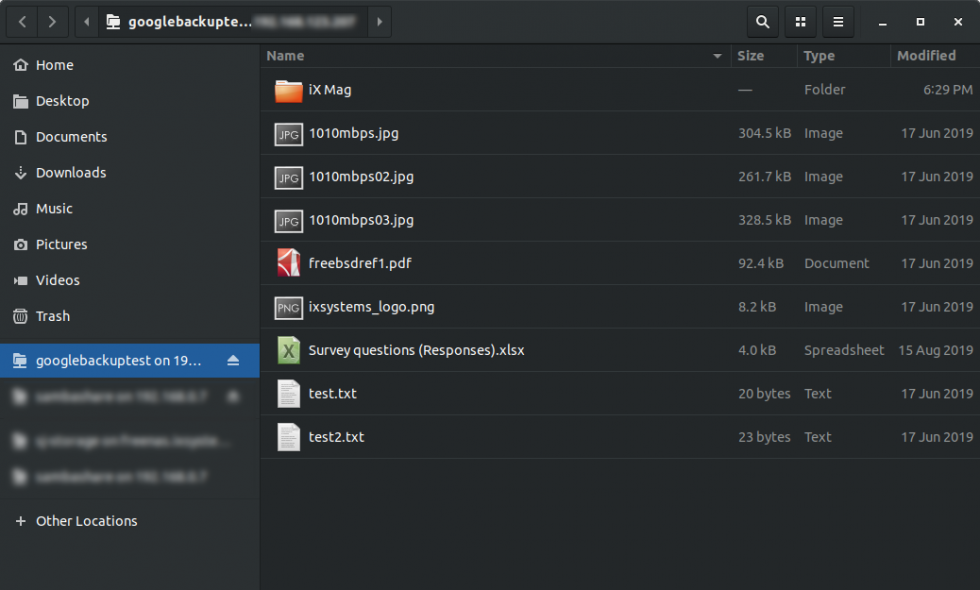Click the search icon in the toolbar
The image size is (980, 590).
[x=762, y=21]
